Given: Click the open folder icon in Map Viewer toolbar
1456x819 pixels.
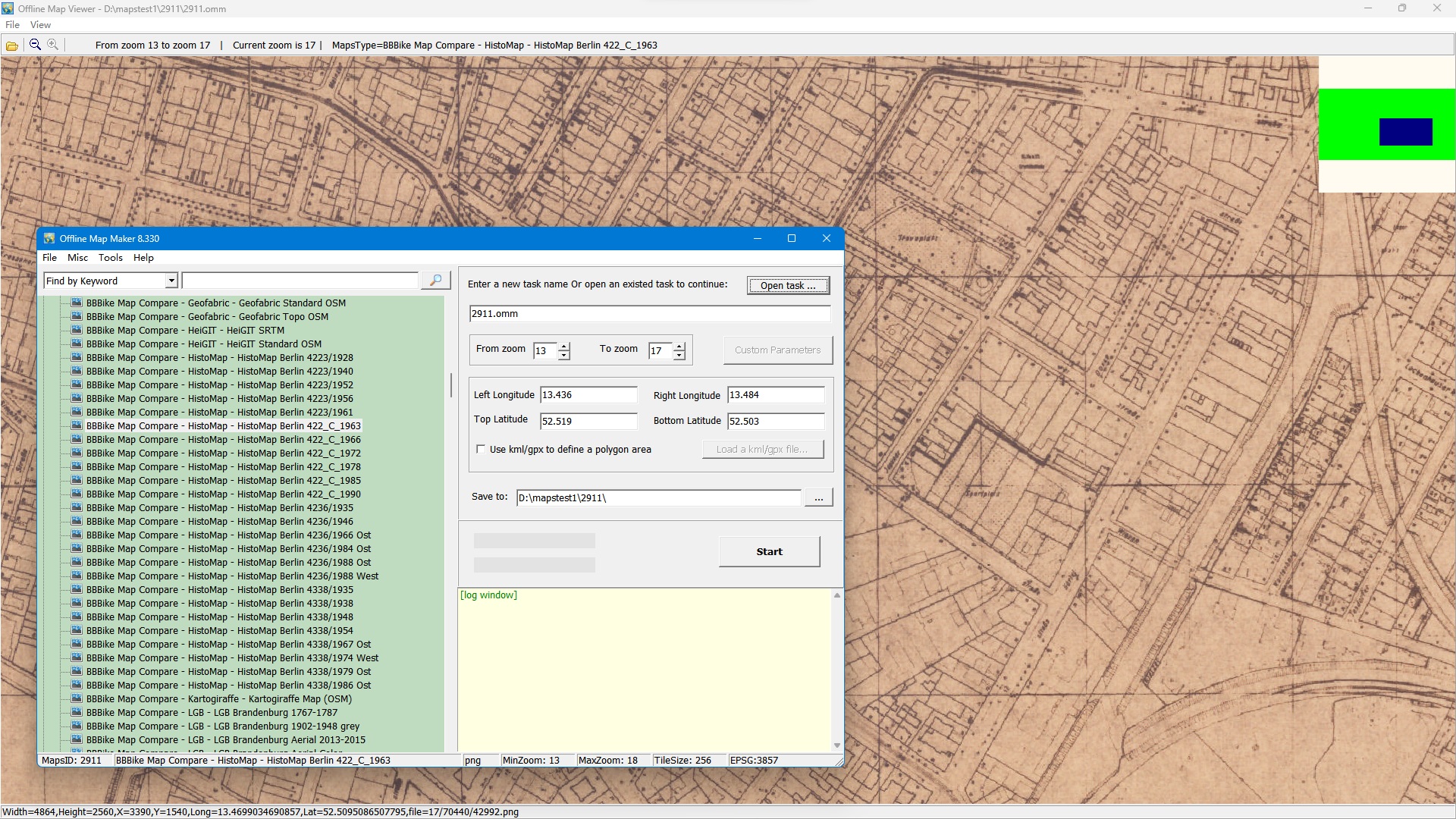Looking at the screenshot, I should [x=12, y=45].
